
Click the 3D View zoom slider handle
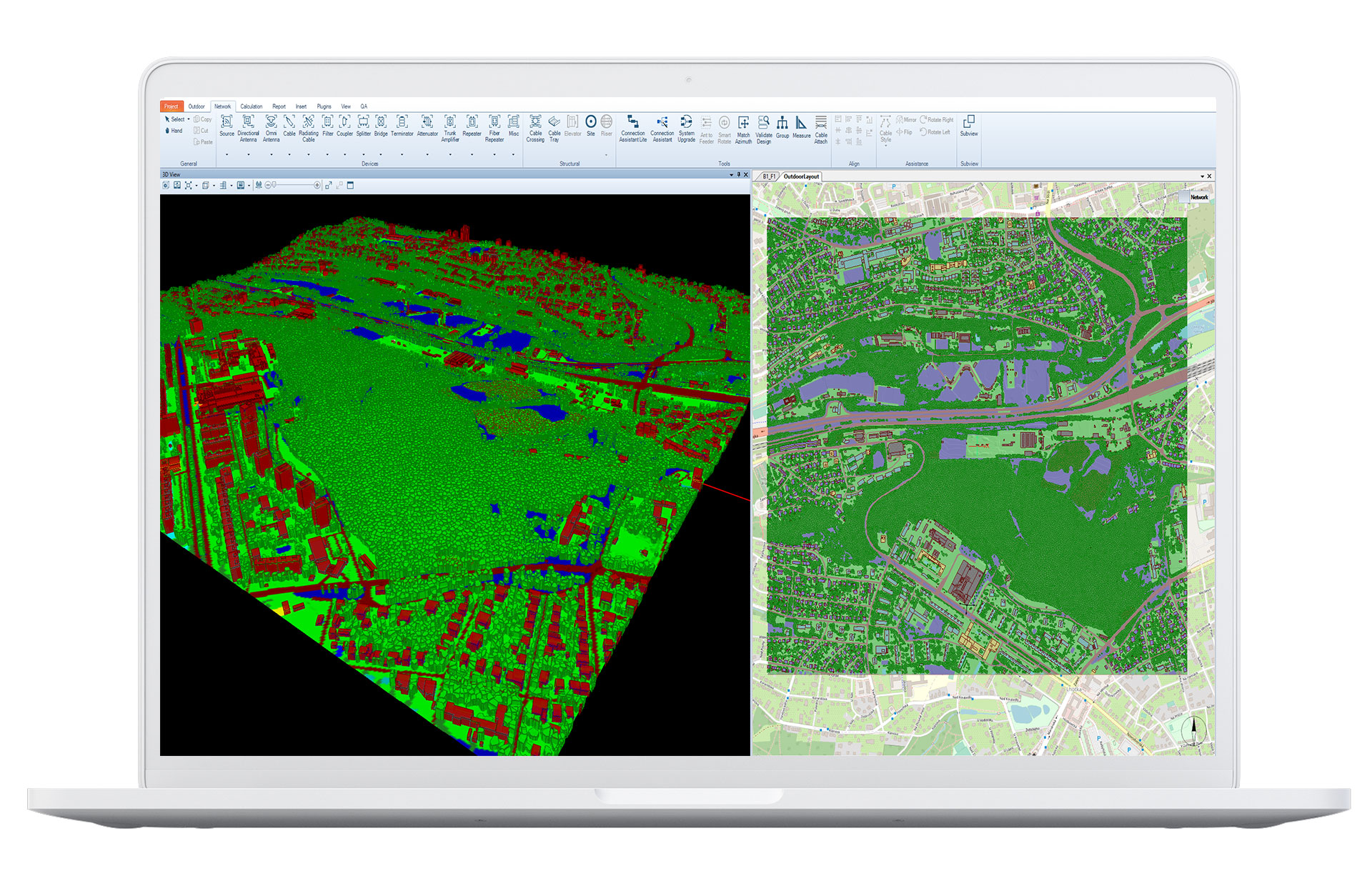coord(274,185)
